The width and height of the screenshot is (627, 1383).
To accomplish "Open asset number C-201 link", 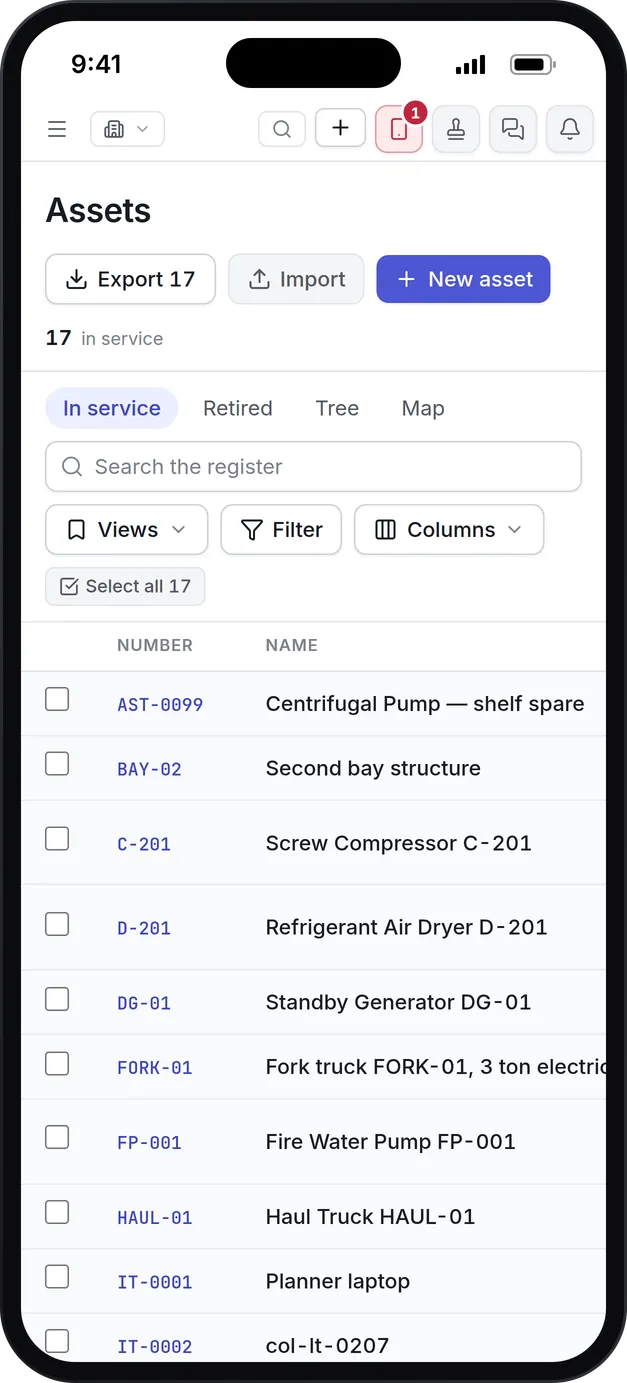I will tap(144, 844).
